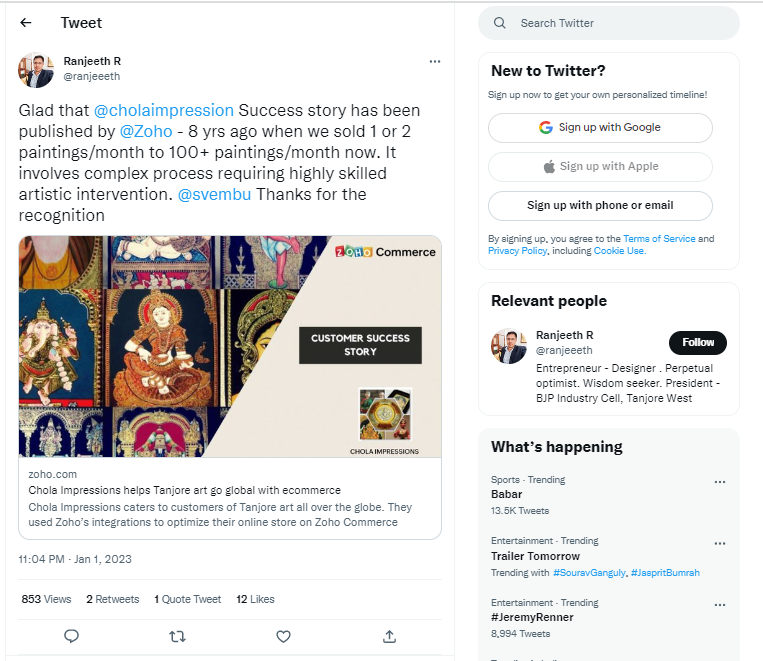Click the share upload icon
The image size is (763, 661).
click(x=389, y=636)
